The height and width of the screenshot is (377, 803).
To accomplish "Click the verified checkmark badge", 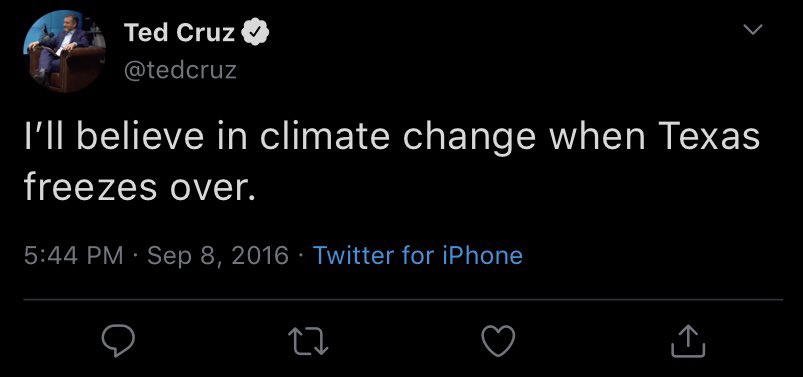I will coord(255,33).
